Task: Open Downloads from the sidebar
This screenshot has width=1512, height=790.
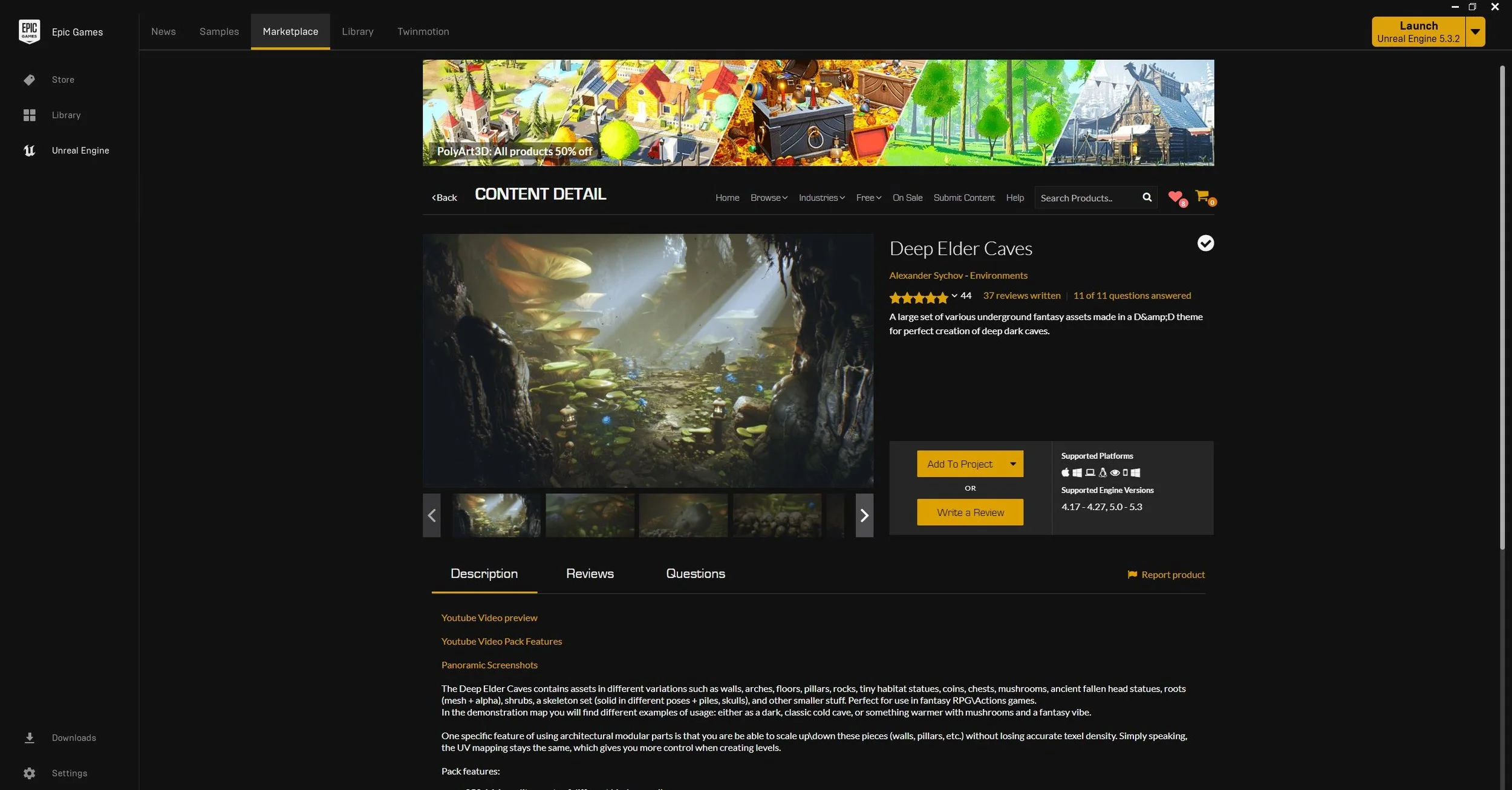Action: click(x=73, y=737)
